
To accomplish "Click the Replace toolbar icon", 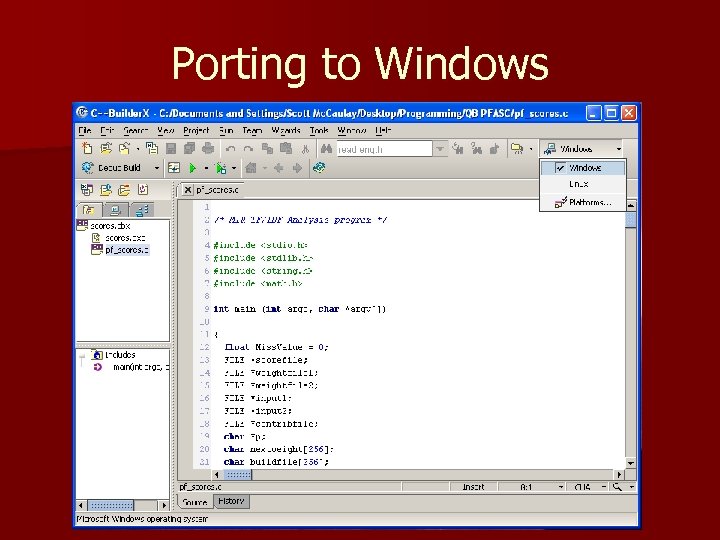I will [476, 148].
